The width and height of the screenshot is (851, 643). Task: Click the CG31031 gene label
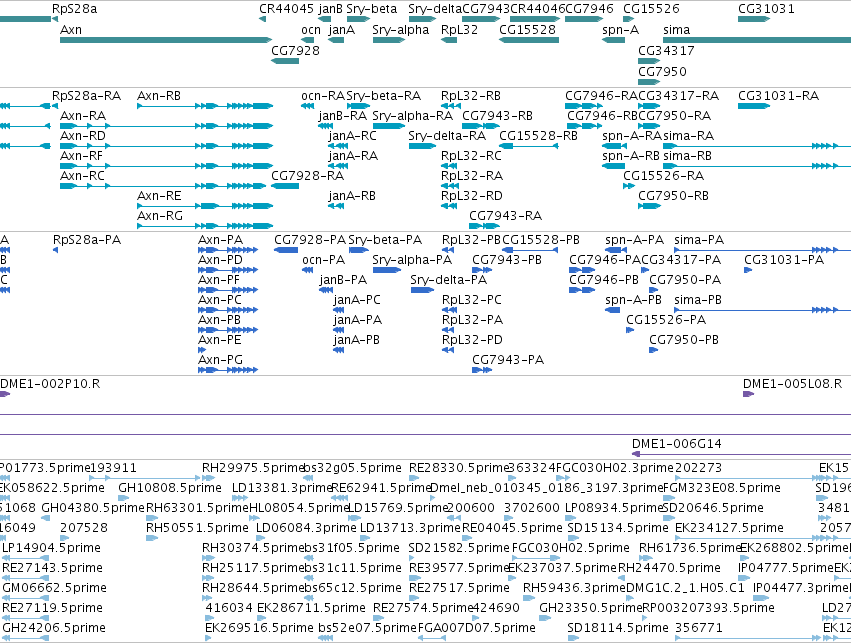point(766,9)
